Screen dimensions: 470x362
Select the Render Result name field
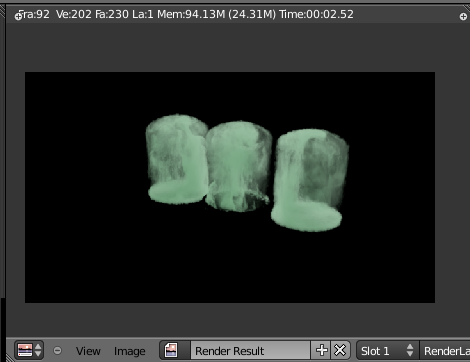[250, 350]
